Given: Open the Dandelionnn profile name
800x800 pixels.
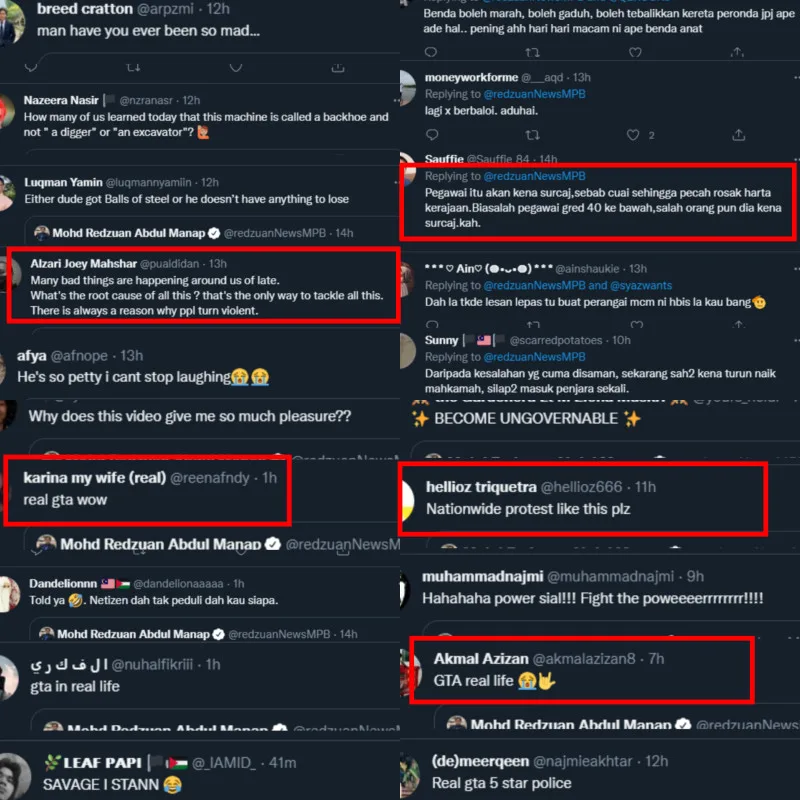Looking at the screenshot, I should [x=63, y=583].
